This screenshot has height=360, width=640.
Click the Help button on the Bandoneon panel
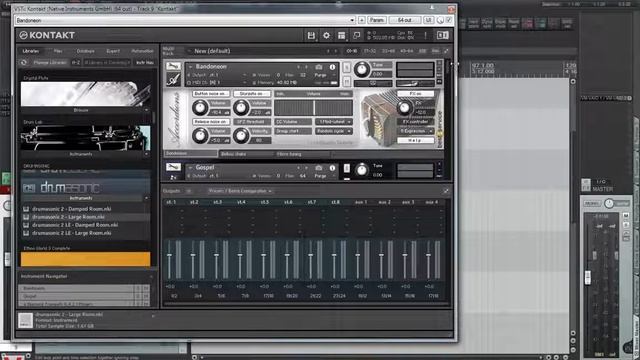coord(416,140)
